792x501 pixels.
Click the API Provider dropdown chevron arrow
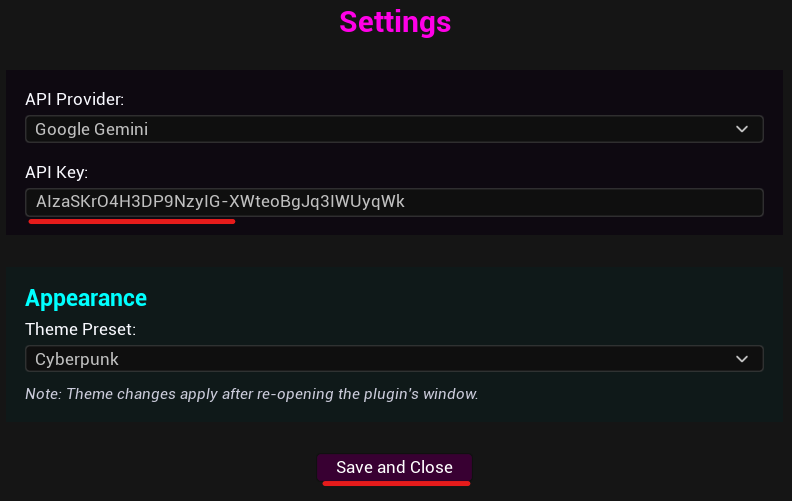tap(741, 129)
